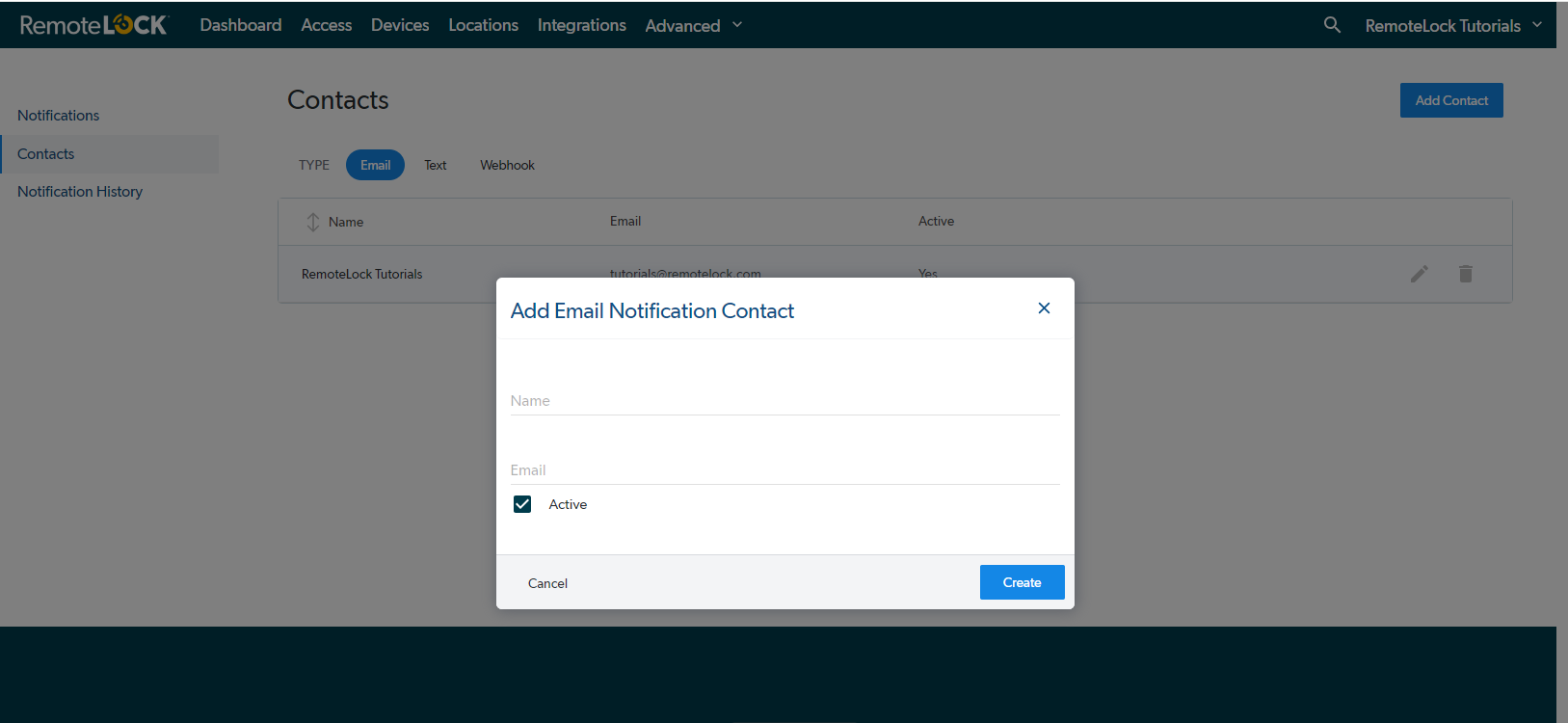Image resolution: width=1568 pixels, height=723 pixels.
Task: Sort contacts by Name arrow icon
Action: (x=313, y=222)
